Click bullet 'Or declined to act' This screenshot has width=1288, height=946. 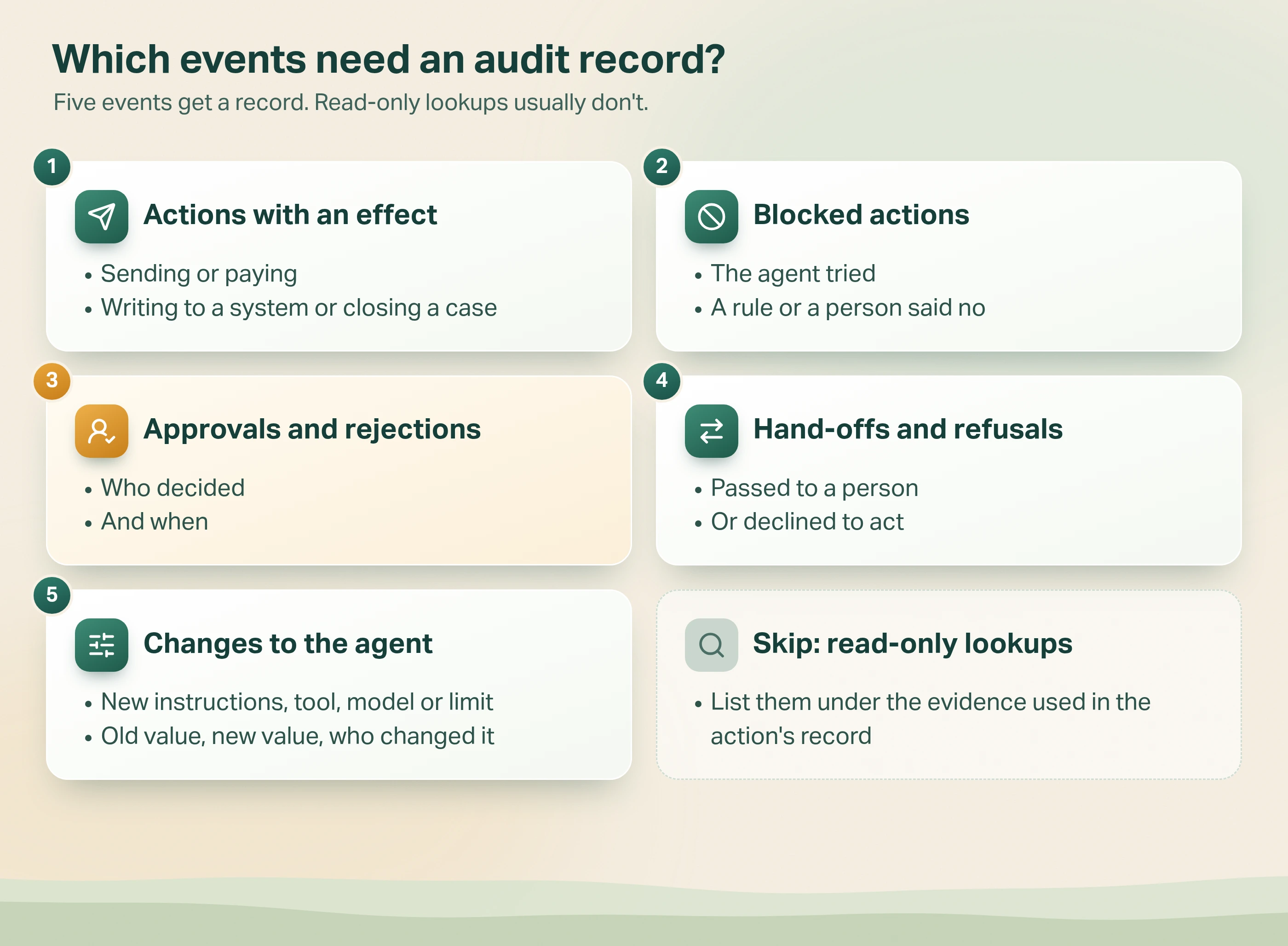click(x=807, y=522)
